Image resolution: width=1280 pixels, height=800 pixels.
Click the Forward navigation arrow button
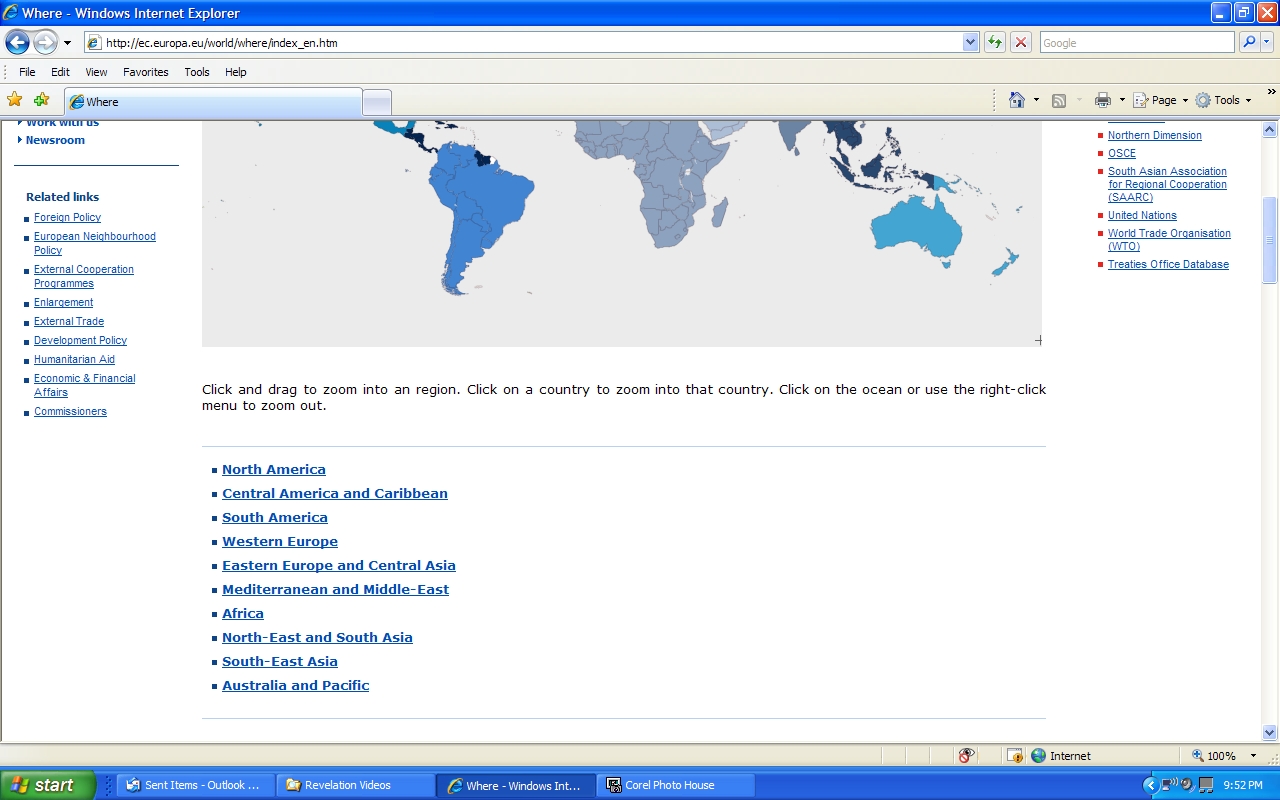pos(45,42)
